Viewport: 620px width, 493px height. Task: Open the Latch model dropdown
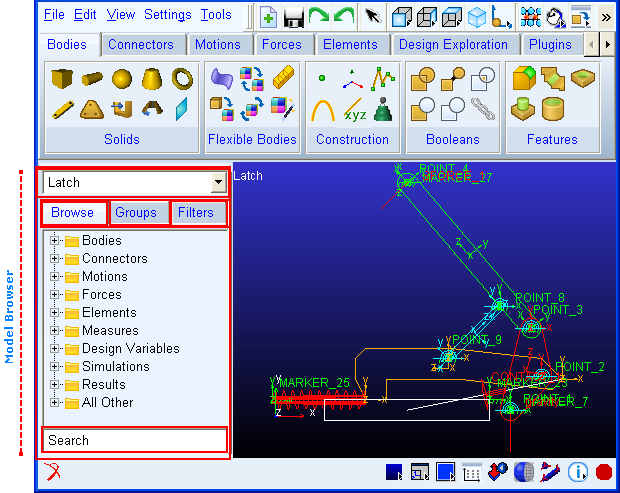218,183
